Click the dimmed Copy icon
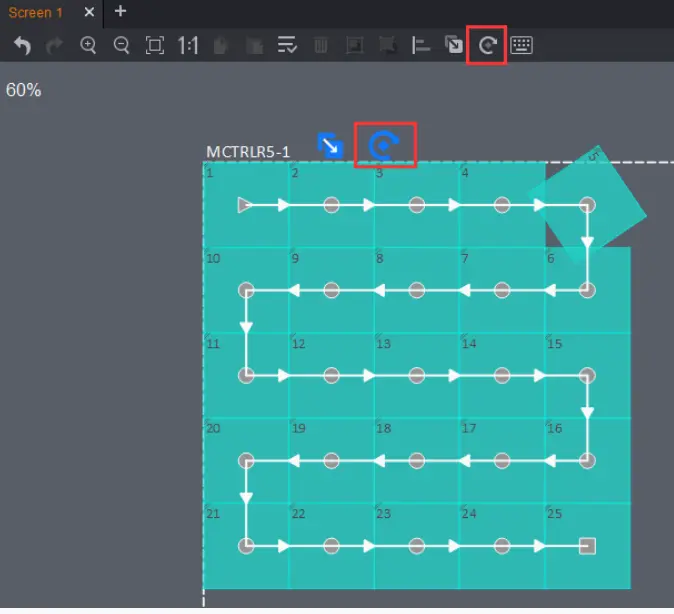674x614 pixels. pyautogui.click(x=220, y=45)
